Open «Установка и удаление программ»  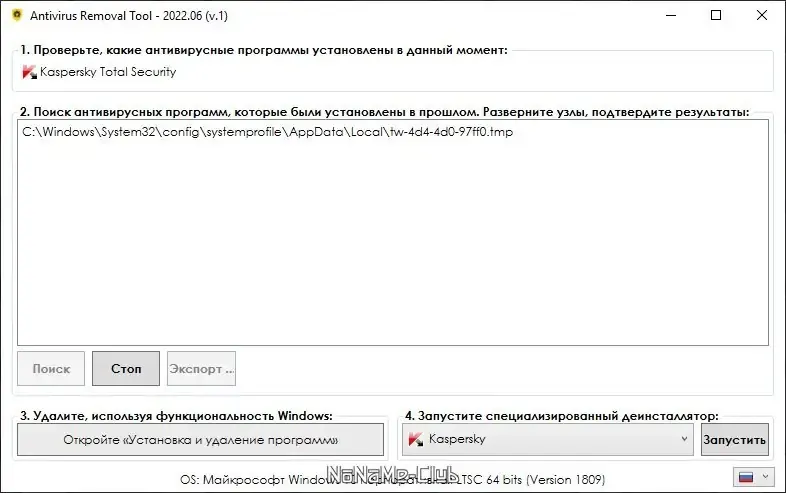[201, 440]
